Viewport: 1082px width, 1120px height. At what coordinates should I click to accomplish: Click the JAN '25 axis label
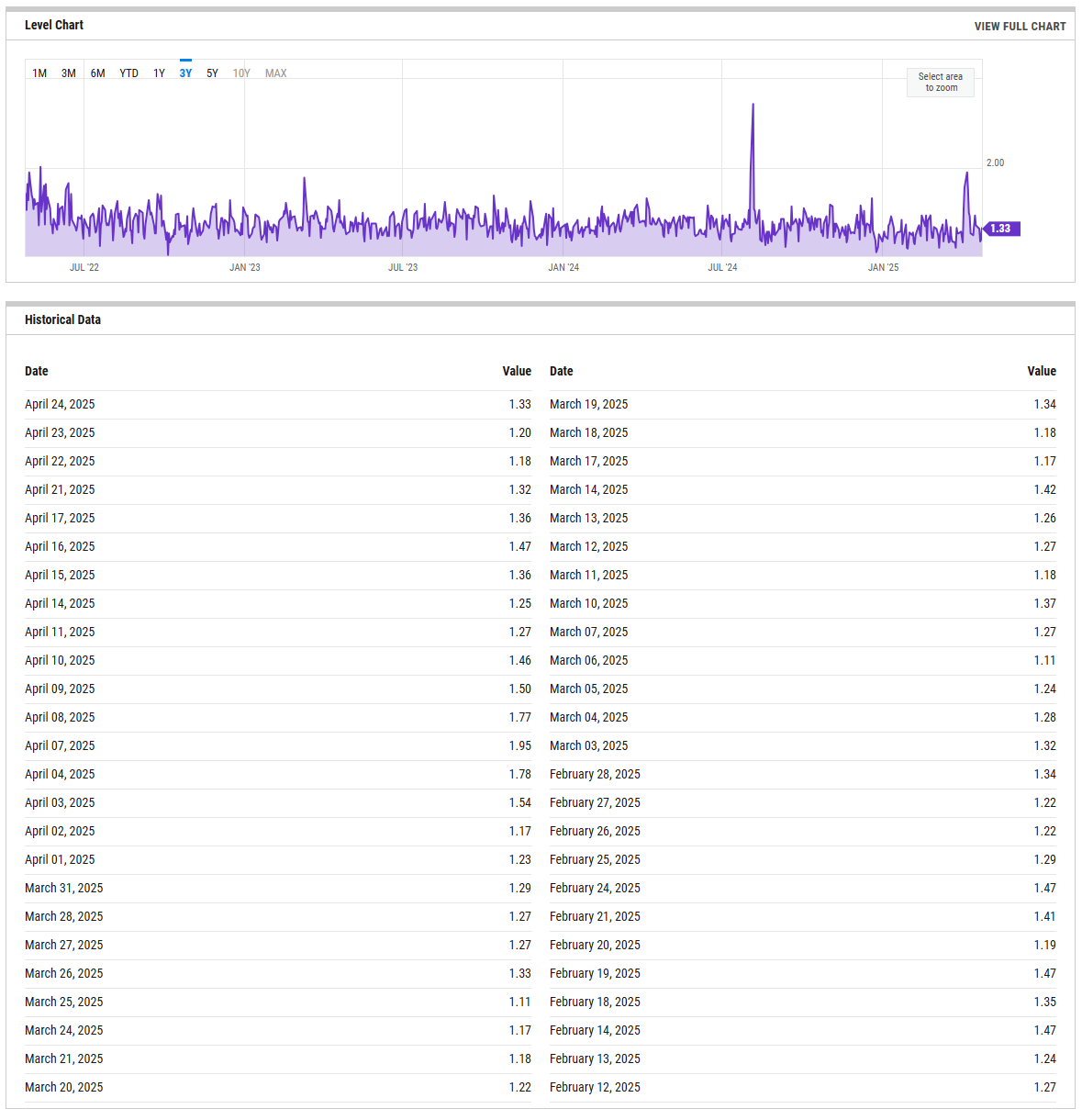click(884, 268)
